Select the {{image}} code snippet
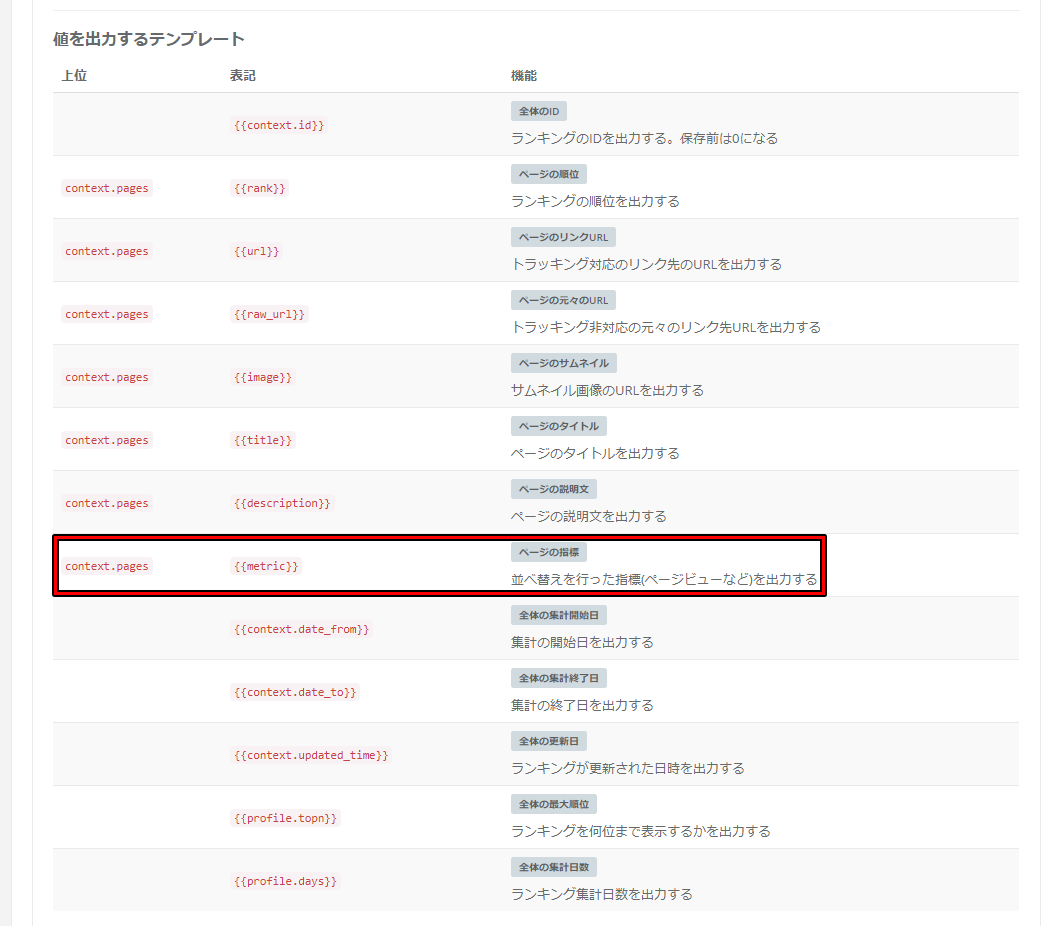Viewport: 1054px width, 926px height. [x=263, y=378]
